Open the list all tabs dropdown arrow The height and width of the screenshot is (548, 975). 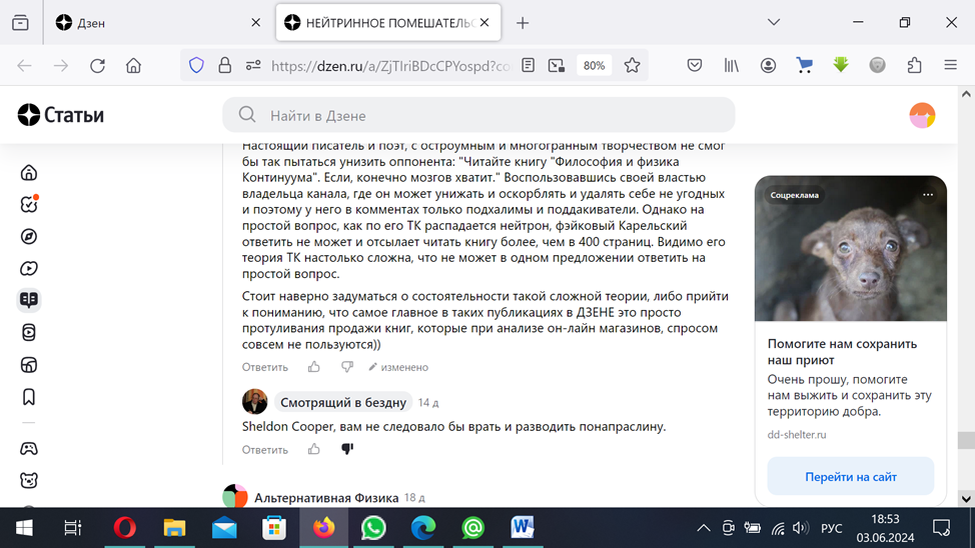click(x=774, y=22)
